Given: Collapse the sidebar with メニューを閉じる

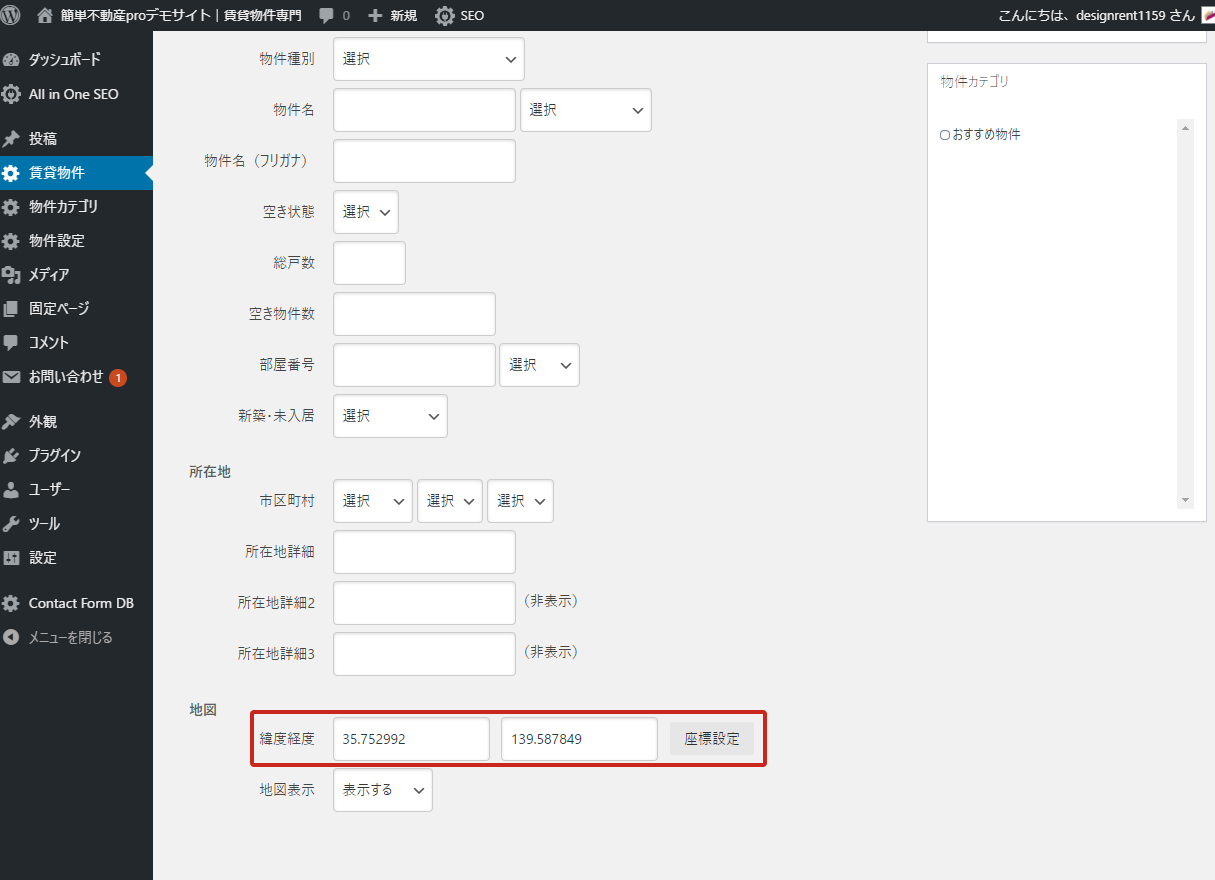Looking at the screenshot, I should [x=70, y=637].
